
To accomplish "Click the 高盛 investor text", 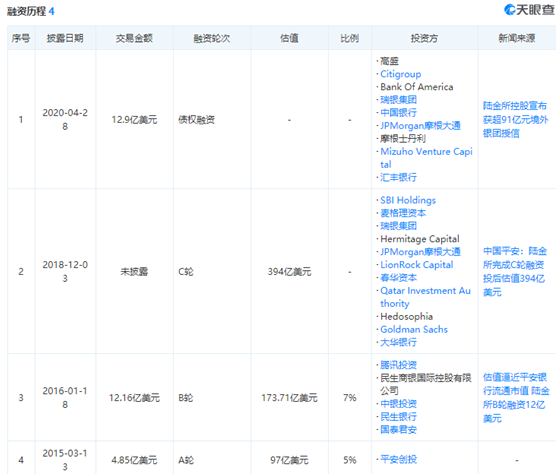I will (389, 61).
